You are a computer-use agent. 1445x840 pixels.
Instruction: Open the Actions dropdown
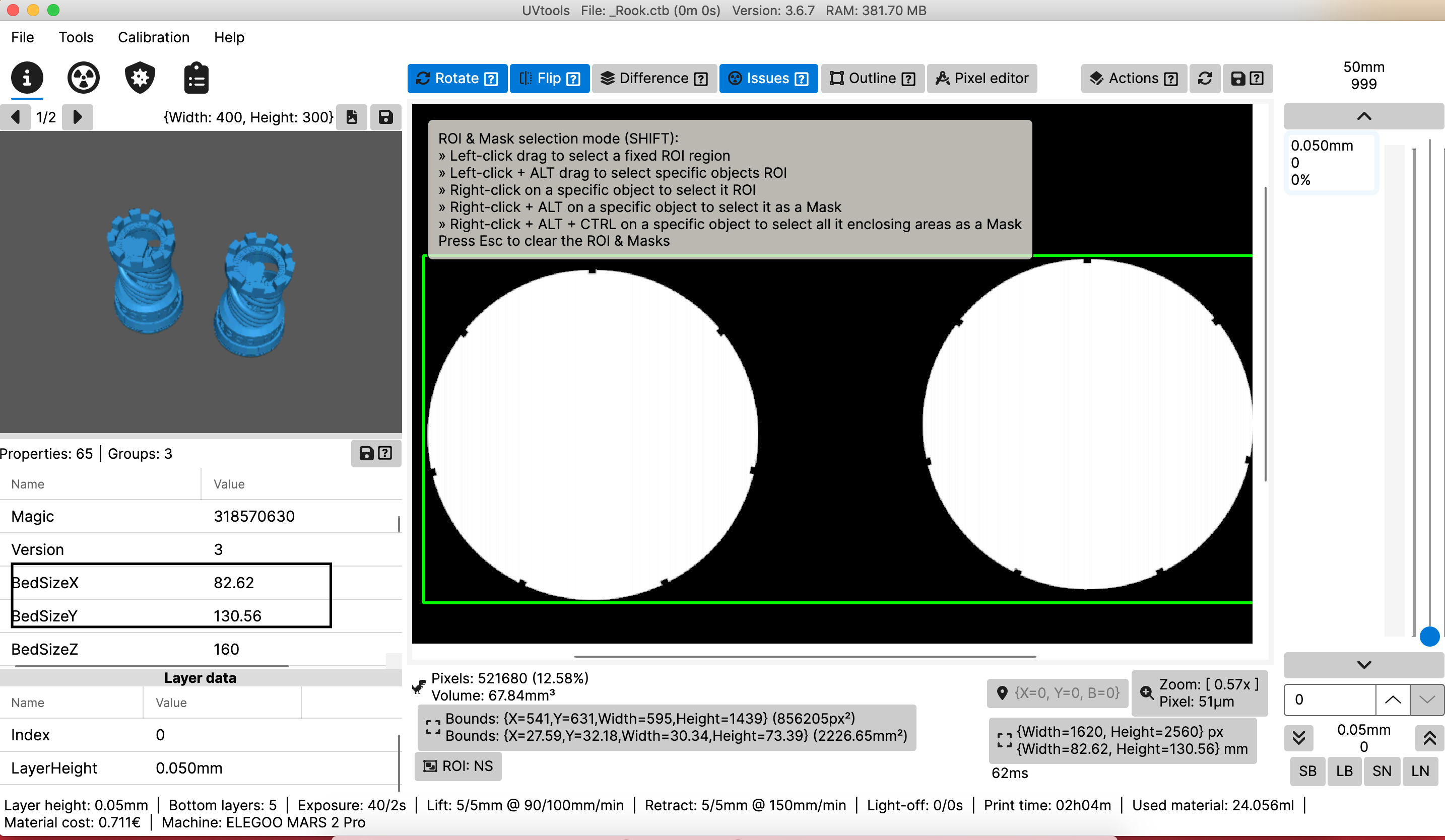click(x=1133, y=79)
